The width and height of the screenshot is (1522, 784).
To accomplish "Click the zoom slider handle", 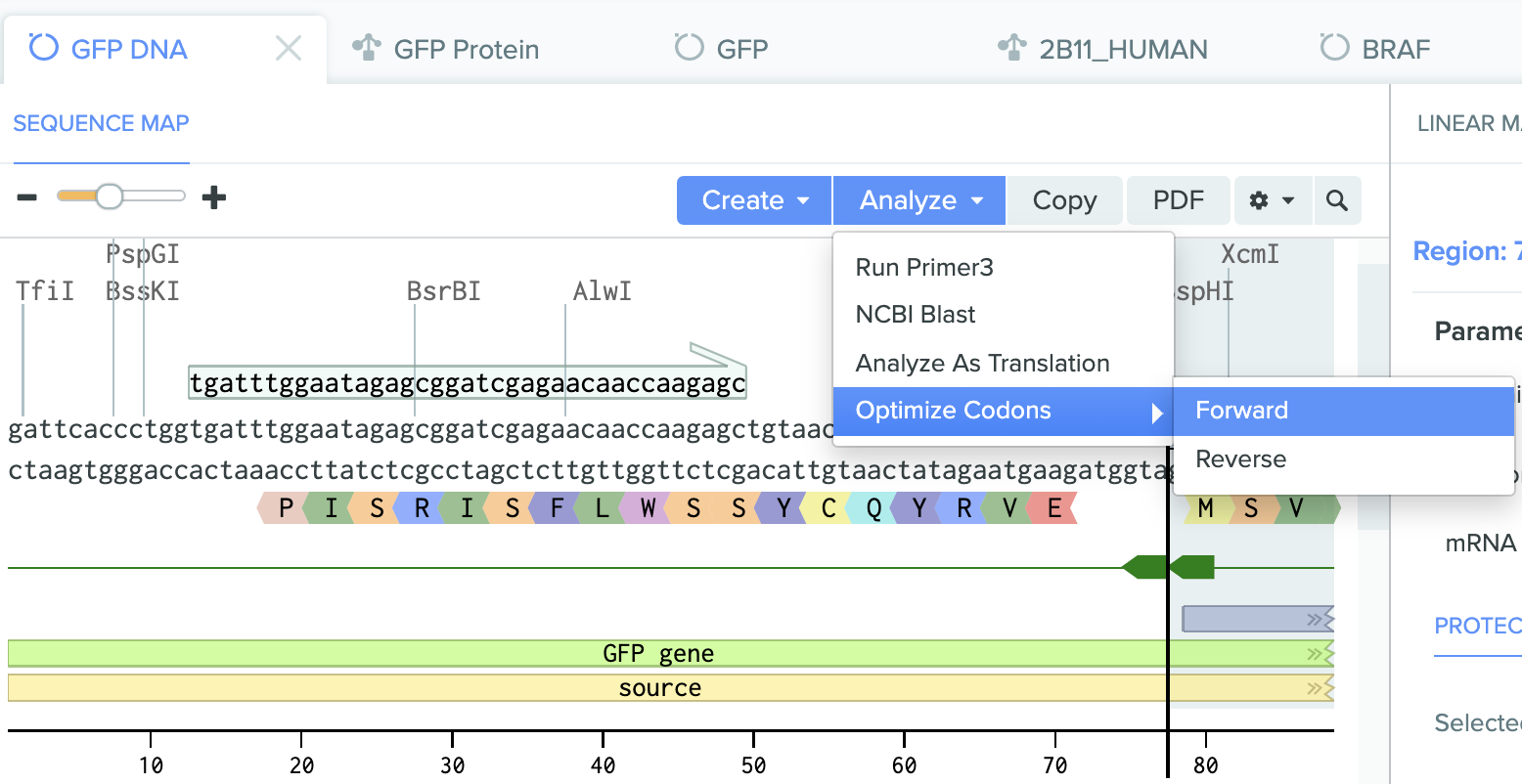I will pos(109,196).
